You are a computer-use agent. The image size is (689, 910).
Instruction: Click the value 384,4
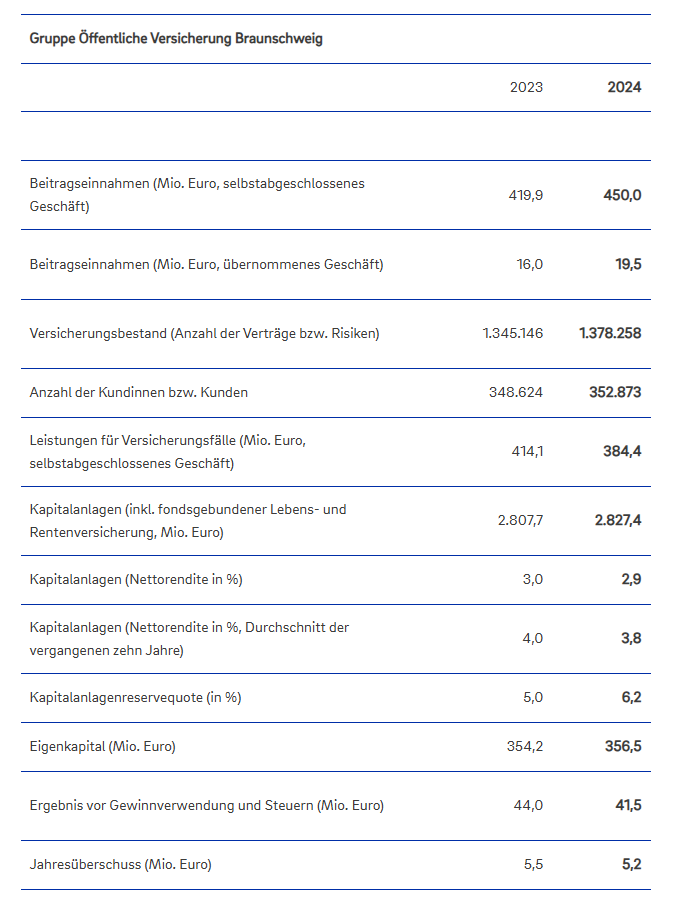tap(622, 452)
